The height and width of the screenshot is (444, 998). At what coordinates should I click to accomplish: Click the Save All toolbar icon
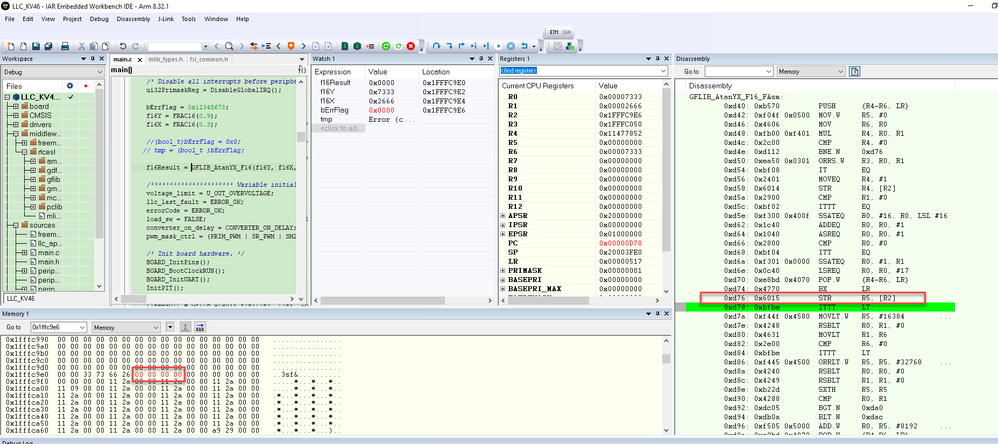click(x=48, y=46)
